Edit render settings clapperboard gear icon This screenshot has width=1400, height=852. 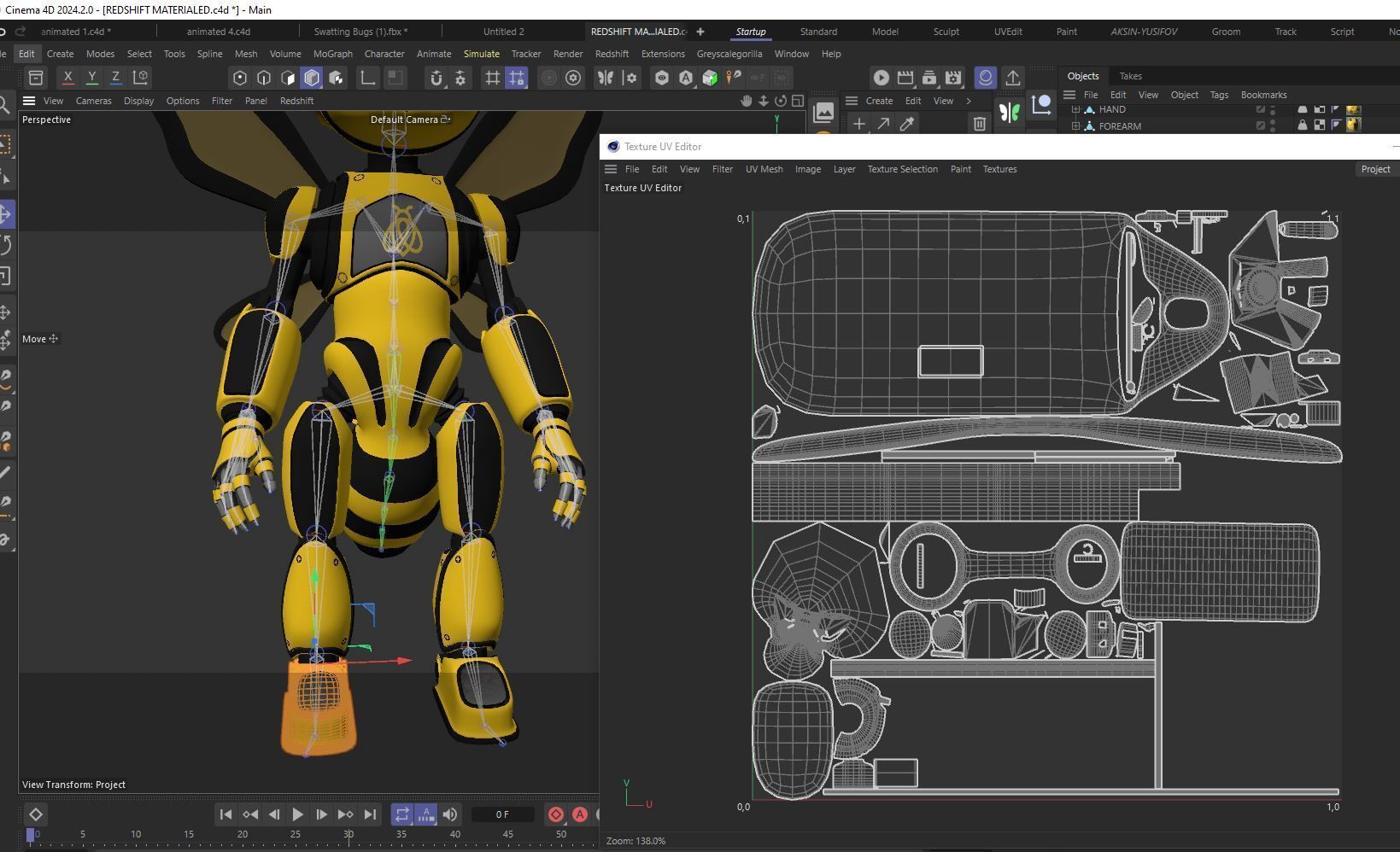point(953,78)
